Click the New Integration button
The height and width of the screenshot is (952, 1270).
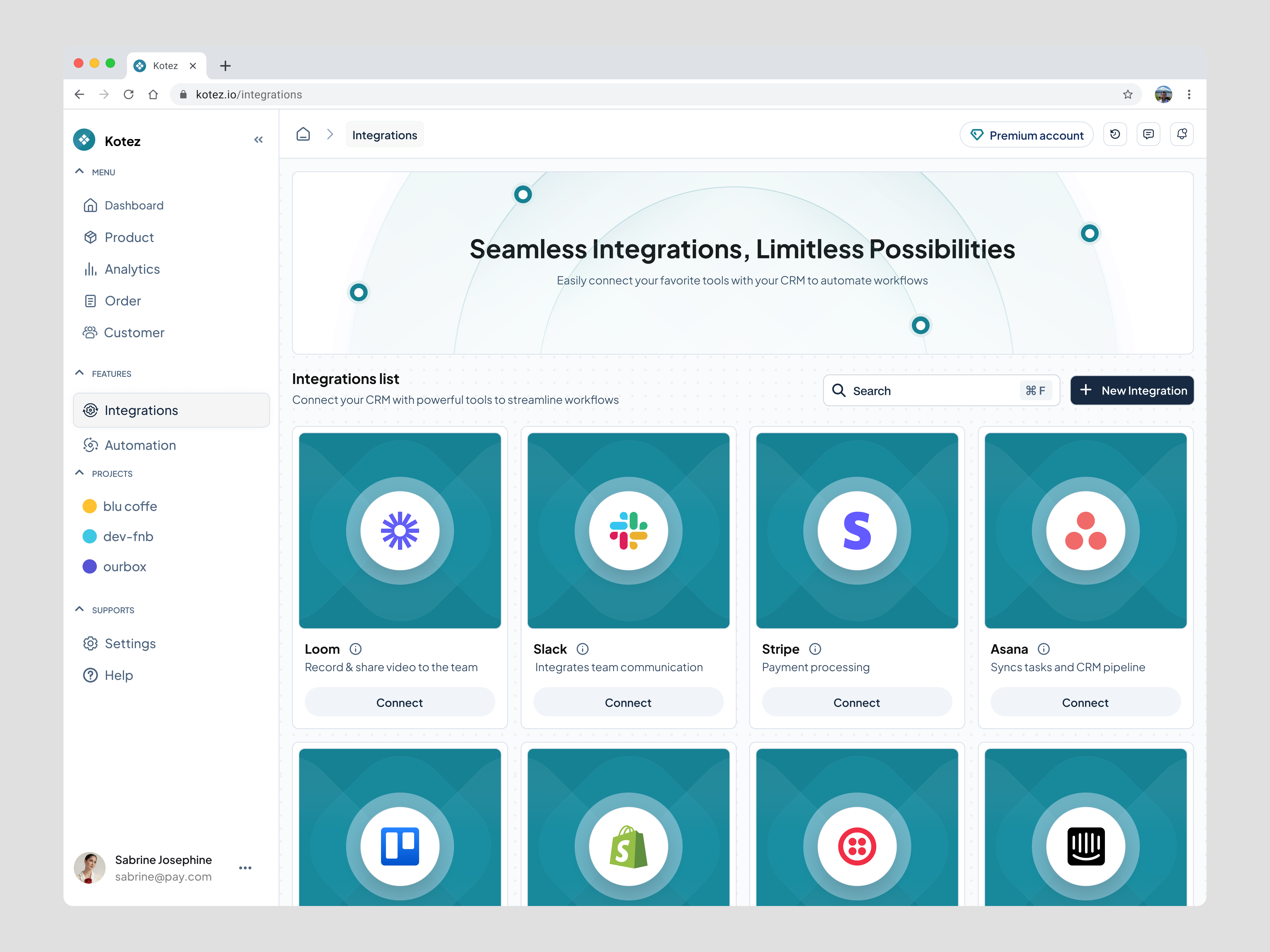coord(1132,390)
